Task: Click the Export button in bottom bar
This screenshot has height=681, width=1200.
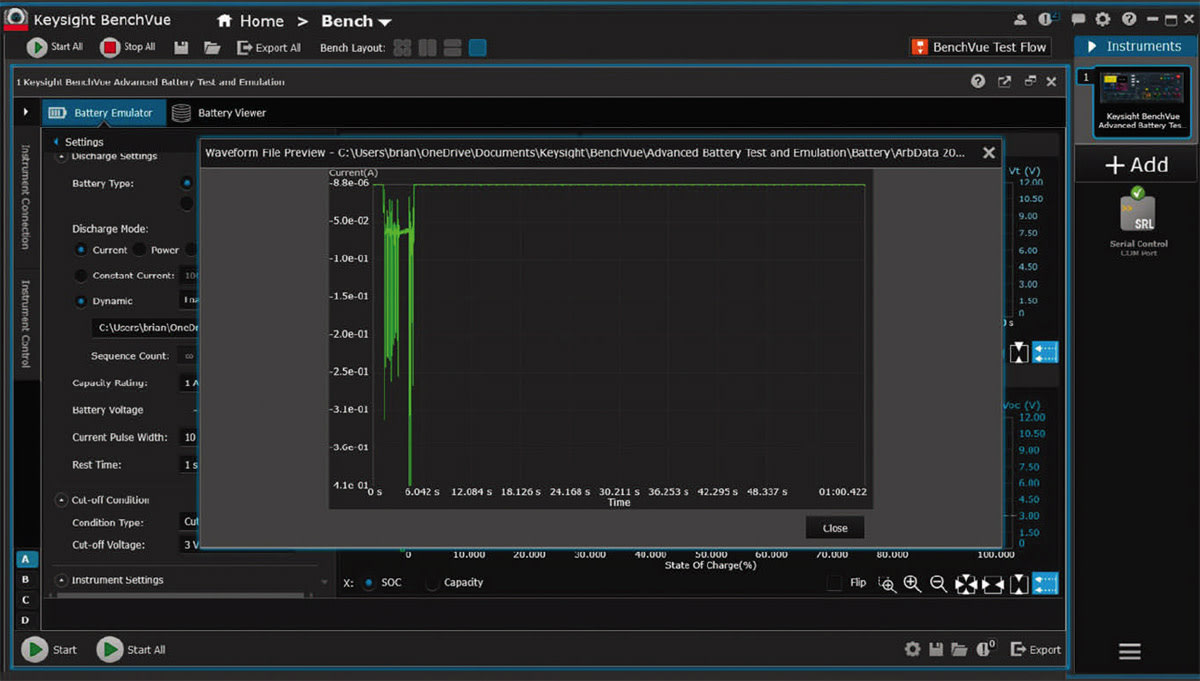Action: (1036, 649)
